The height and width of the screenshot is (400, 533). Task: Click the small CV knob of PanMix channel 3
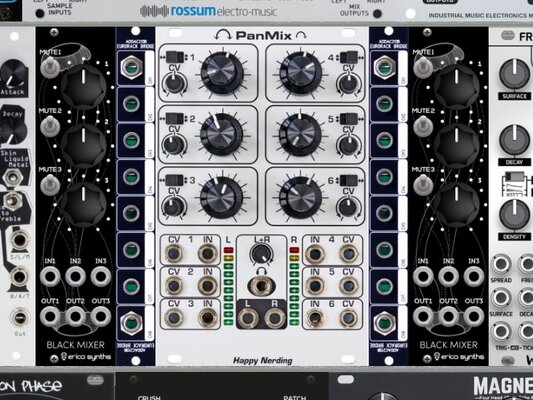point(174,207)
